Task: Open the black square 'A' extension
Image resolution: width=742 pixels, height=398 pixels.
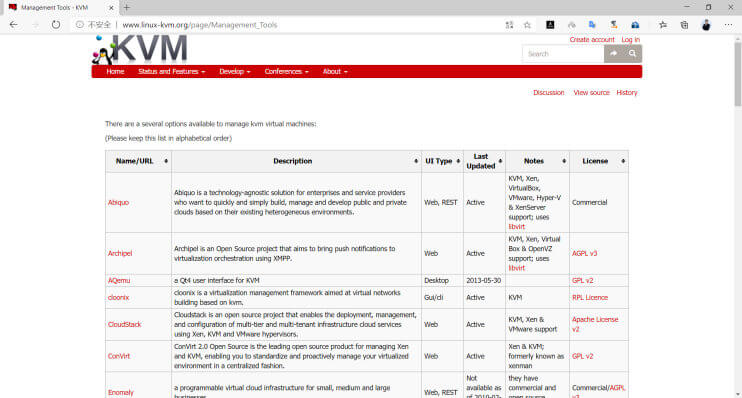Action: [550, 25]
